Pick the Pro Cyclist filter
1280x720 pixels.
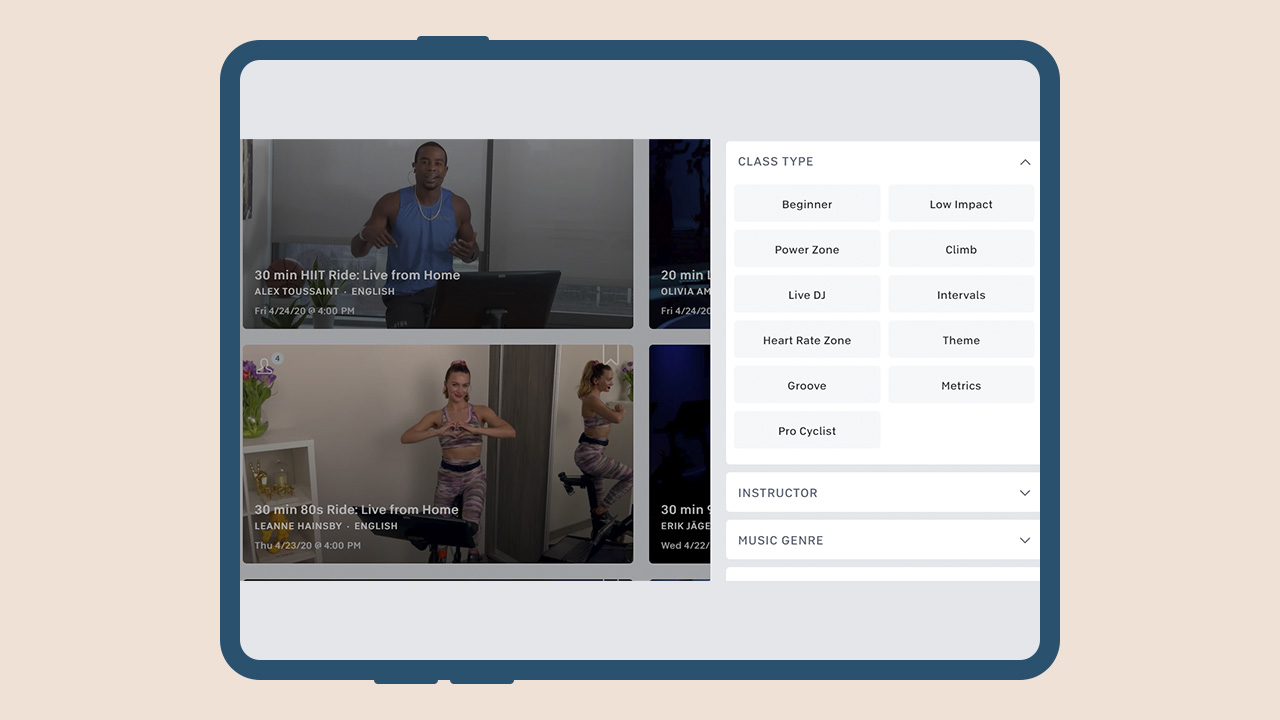[807, 431]
